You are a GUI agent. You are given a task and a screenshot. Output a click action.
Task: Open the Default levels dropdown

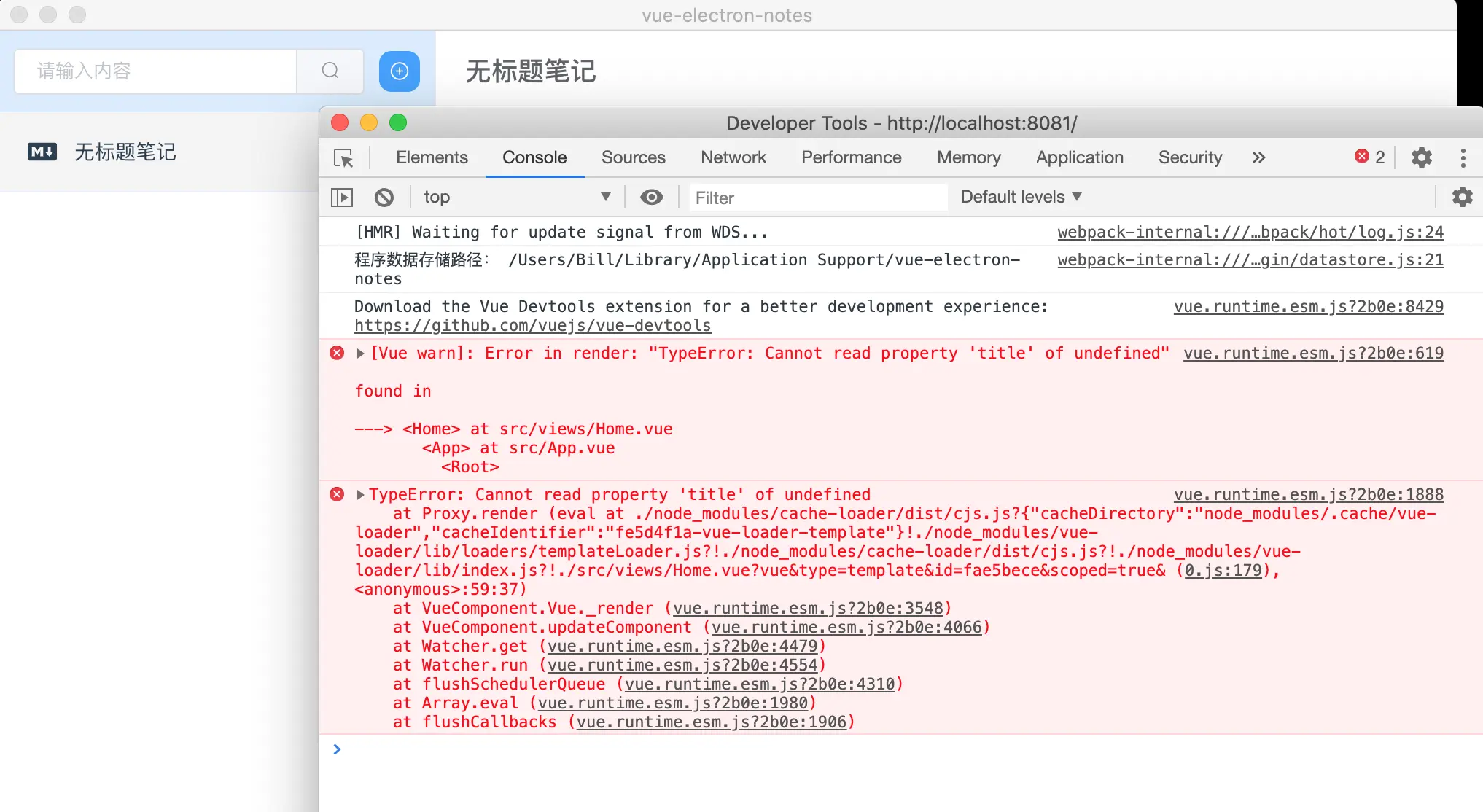point(1021,197)
